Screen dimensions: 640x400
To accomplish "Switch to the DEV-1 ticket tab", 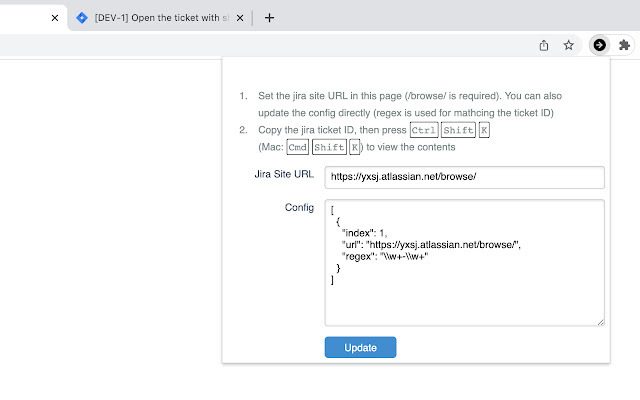I will tap(160, 18).
